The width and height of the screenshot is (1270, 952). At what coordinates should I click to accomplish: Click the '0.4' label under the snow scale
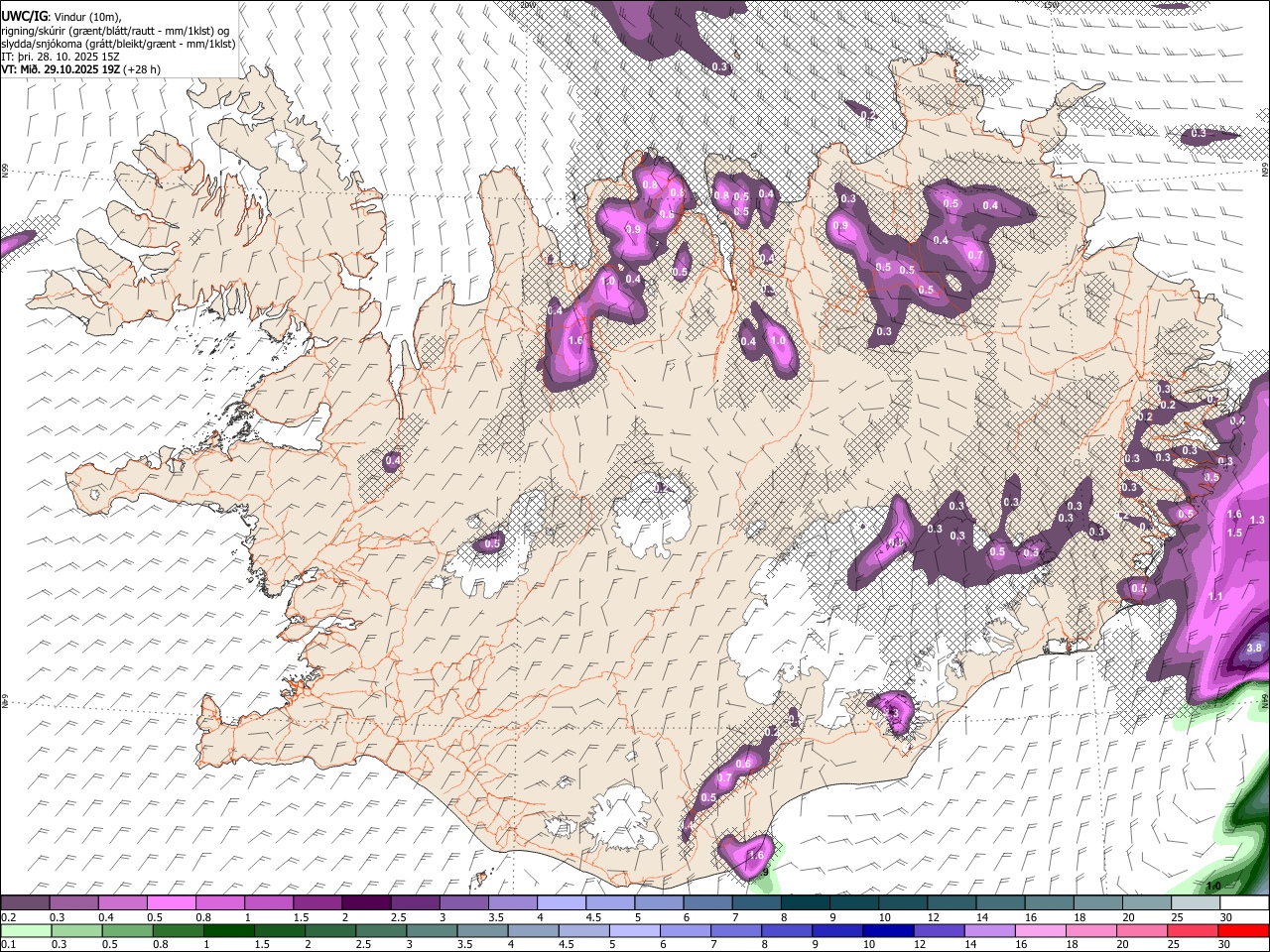106,917
